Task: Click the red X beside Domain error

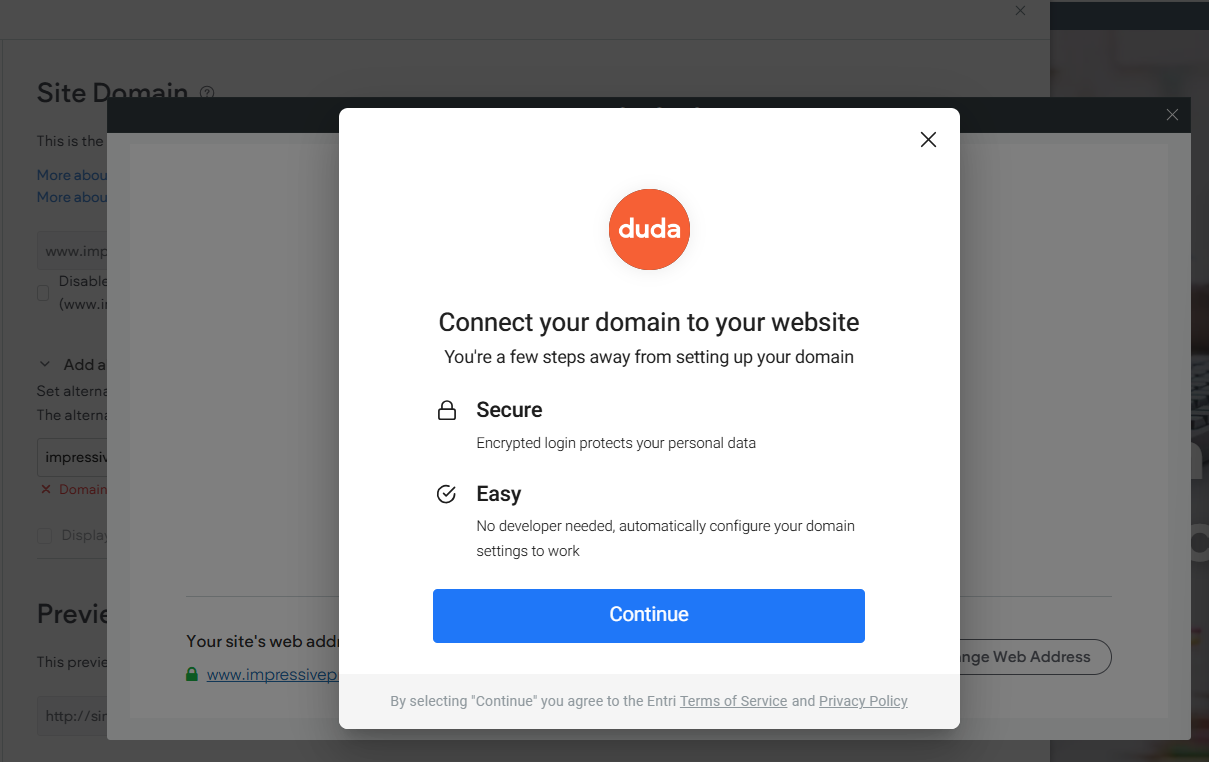Action: click(46, 489)
